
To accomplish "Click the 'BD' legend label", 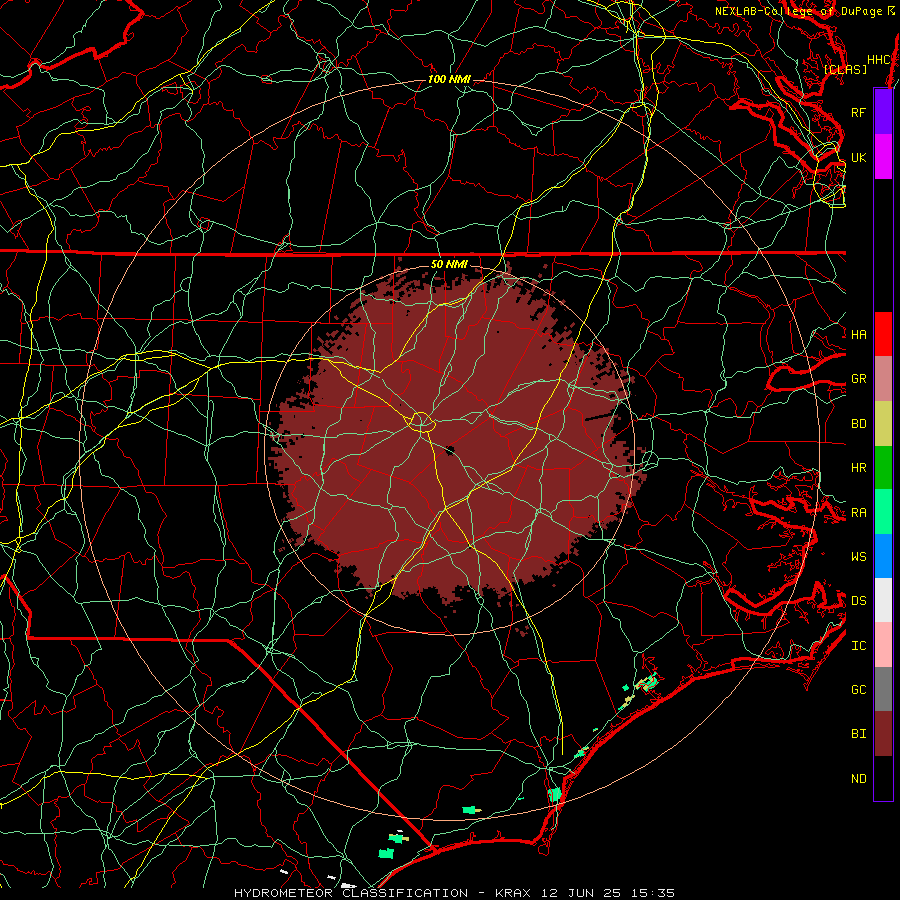I will pos(858,424).
